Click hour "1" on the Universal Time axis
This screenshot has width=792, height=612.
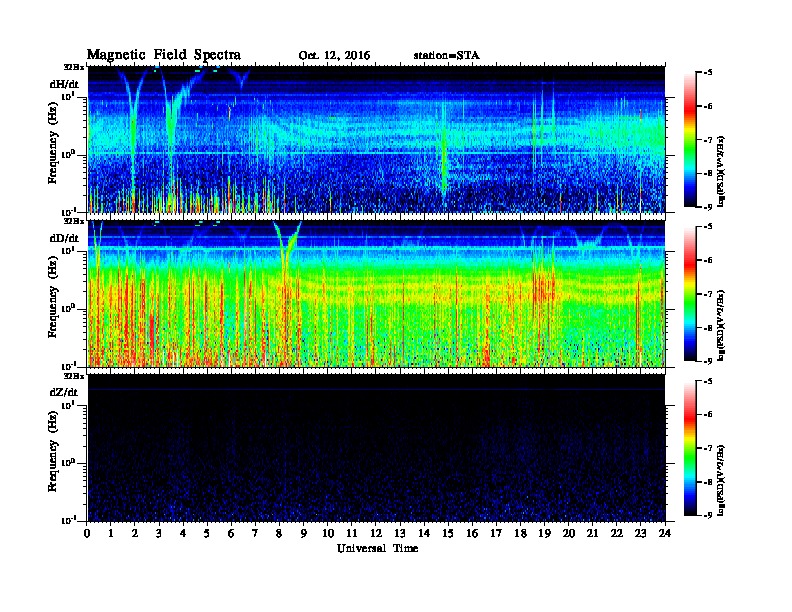click(x=111, y=533)
